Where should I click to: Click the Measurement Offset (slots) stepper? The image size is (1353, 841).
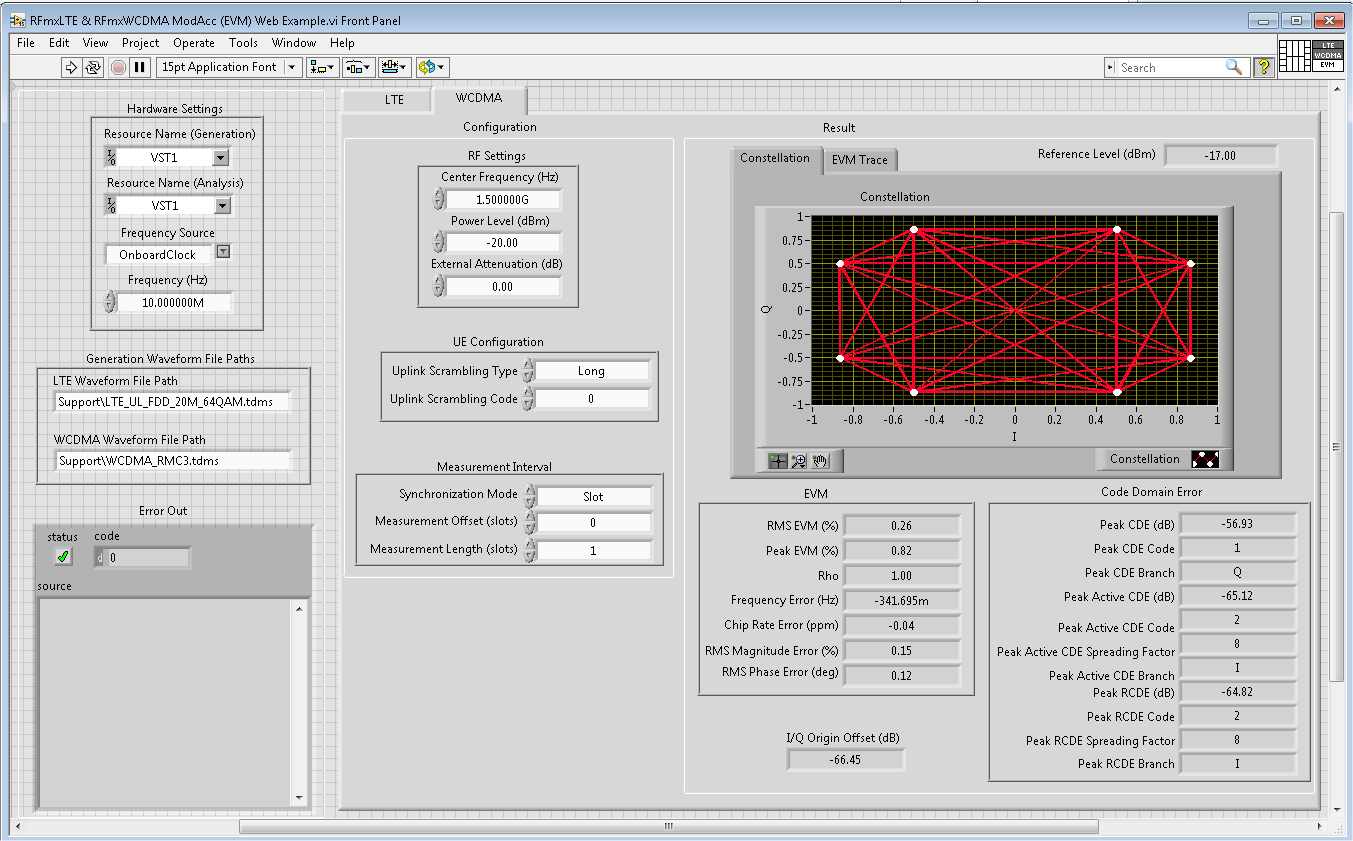coord(530,523)
